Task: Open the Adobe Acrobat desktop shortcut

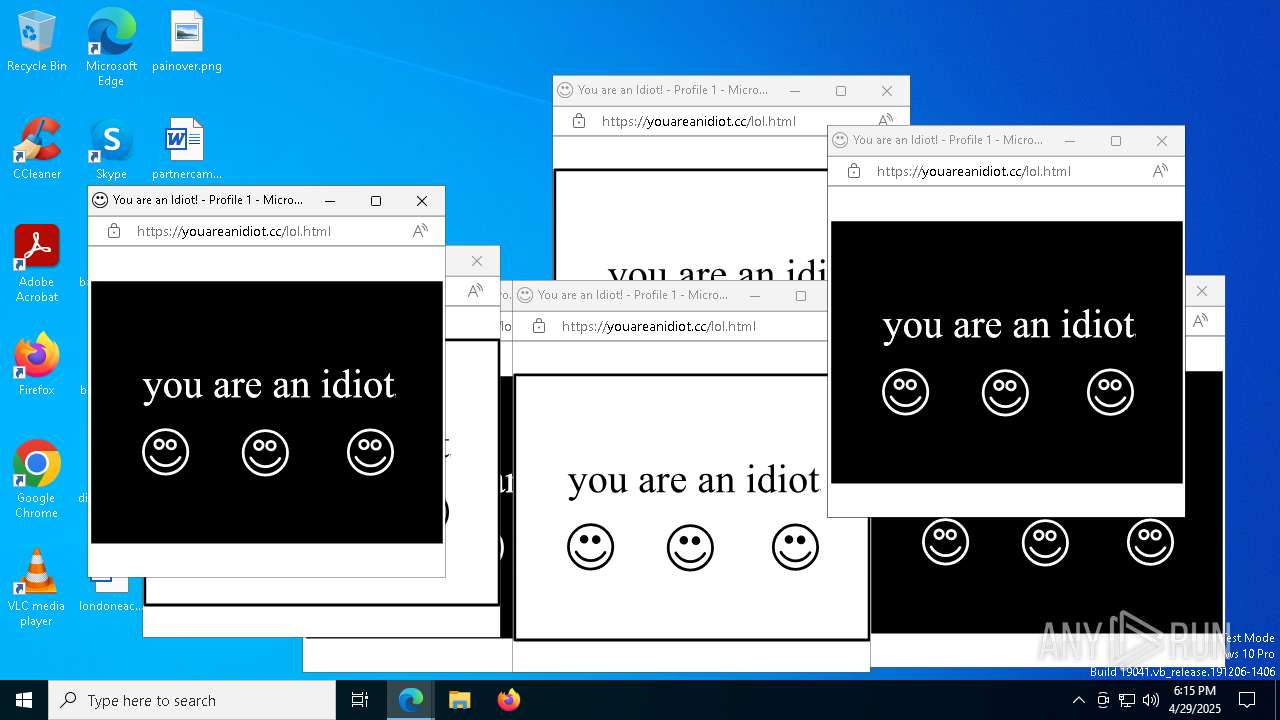Action: click(37, 264)
